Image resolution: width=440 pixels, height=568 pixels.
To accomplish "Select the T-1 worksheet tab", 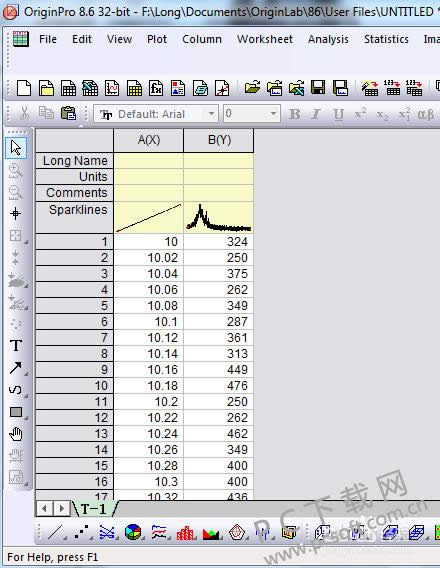I will (93, 509).
